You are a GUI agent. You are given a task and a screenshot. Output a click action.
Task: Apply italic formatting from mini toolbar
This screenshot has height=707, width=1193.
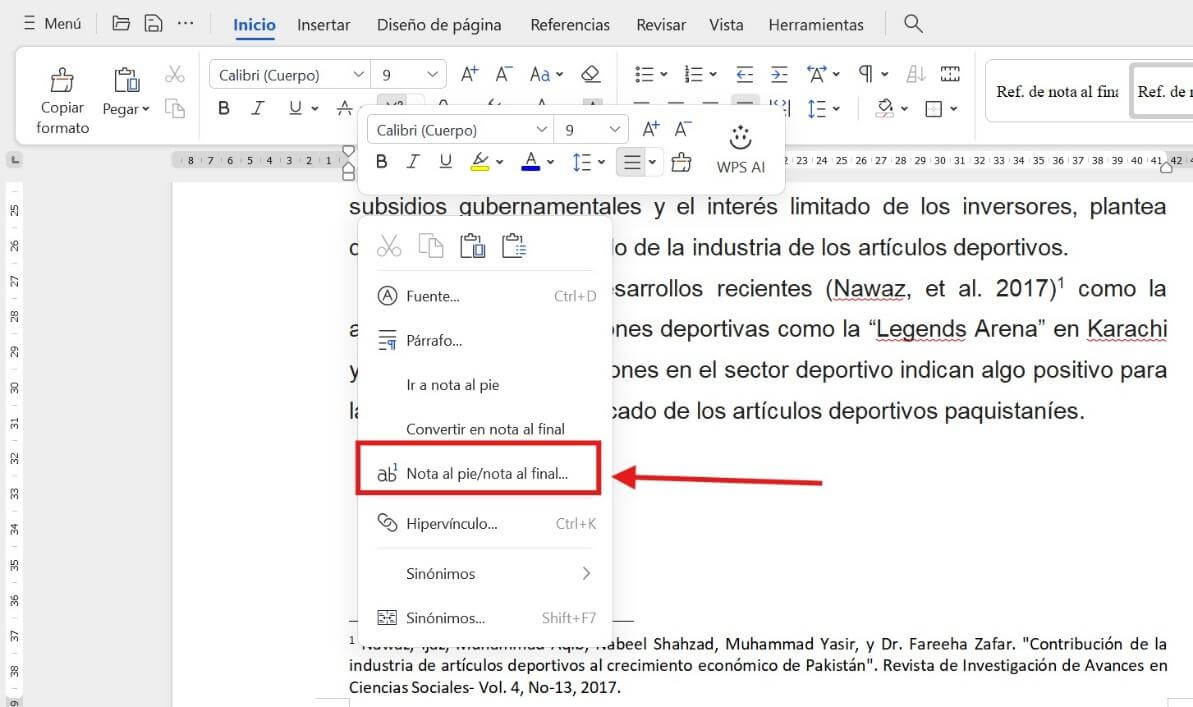[413, 161]
